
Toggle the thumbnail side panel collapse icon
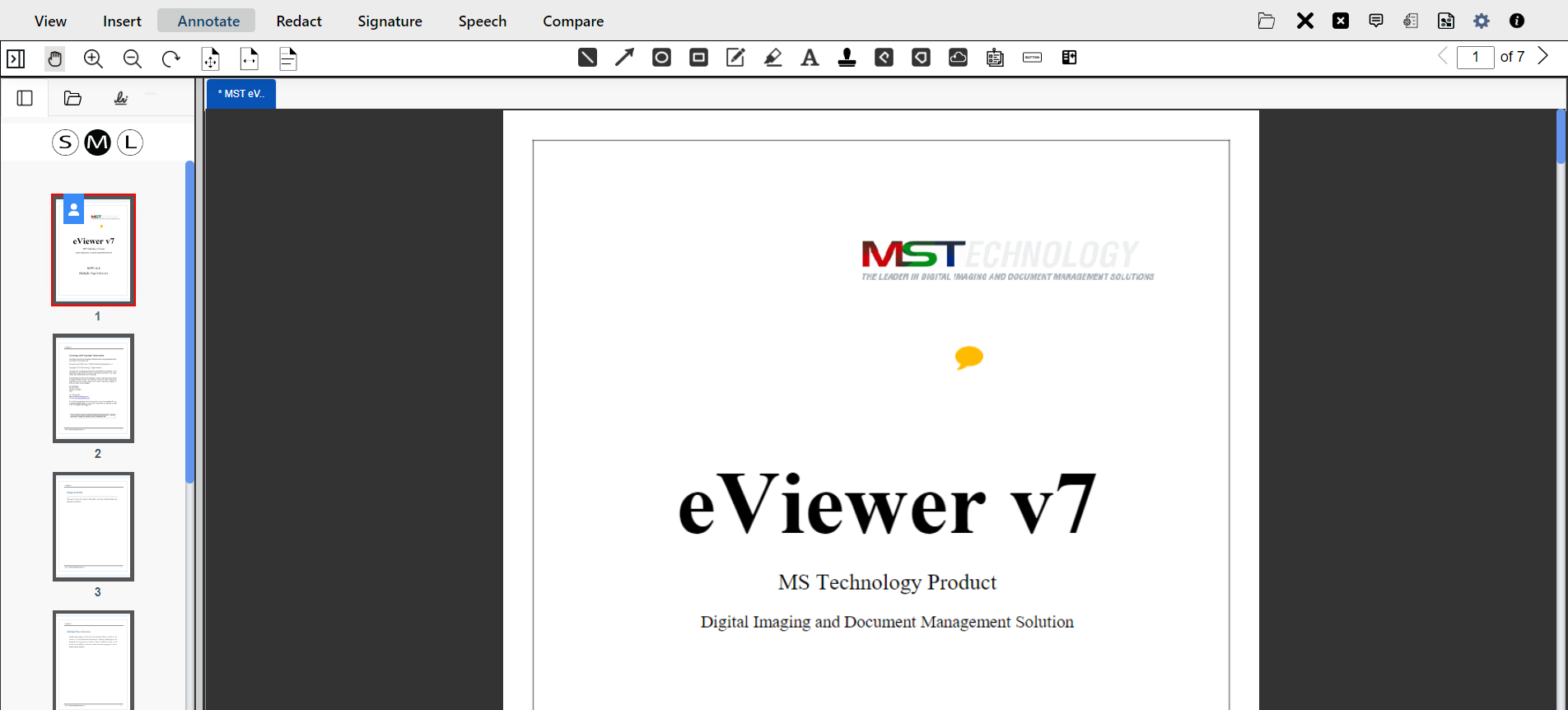click(x=16, y=58)
